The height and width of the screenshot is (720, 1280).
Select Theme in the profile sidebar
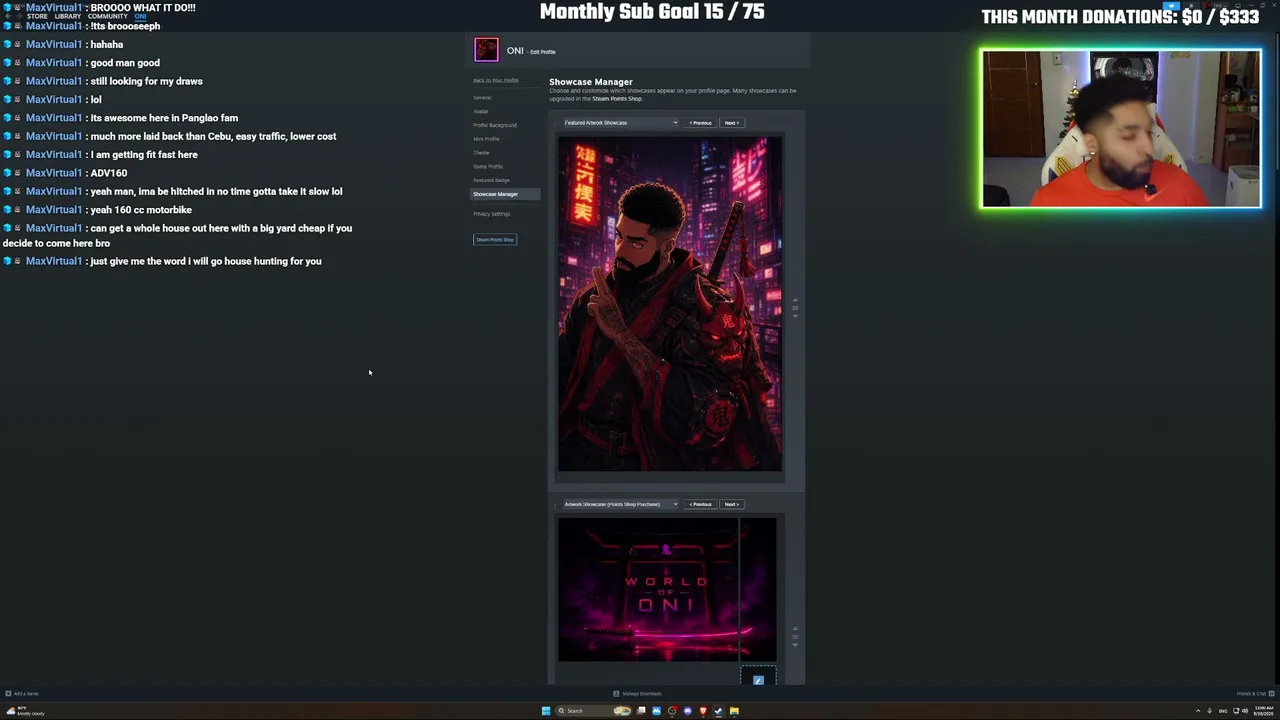(x=481, y=153)
